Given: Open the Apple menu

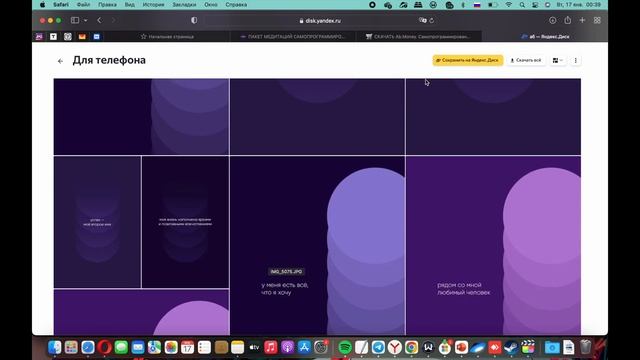Looking at the screenshot, I should tap(42, 4).
